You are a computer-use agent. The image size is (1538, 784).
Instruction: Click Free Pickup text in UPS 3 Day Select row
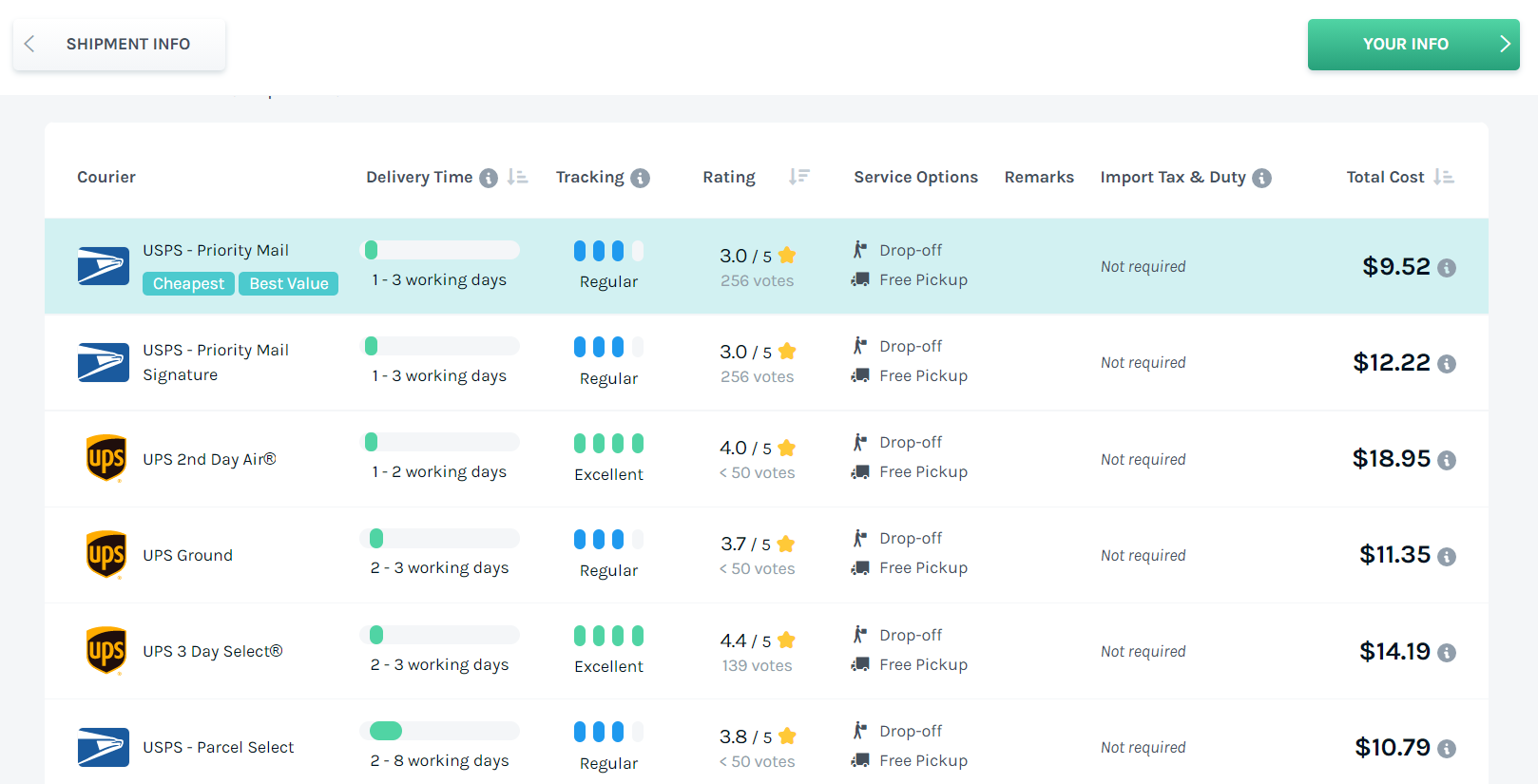(x=924, y=665)
